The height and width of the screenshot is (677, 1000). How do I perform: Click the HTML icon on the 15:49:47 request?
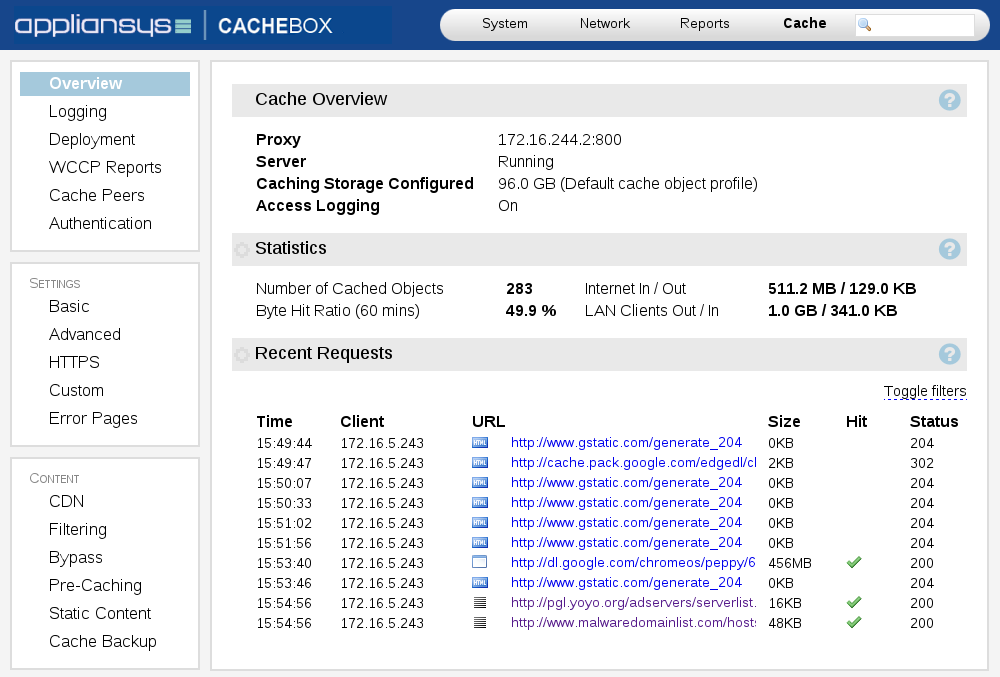coord(480,462)
